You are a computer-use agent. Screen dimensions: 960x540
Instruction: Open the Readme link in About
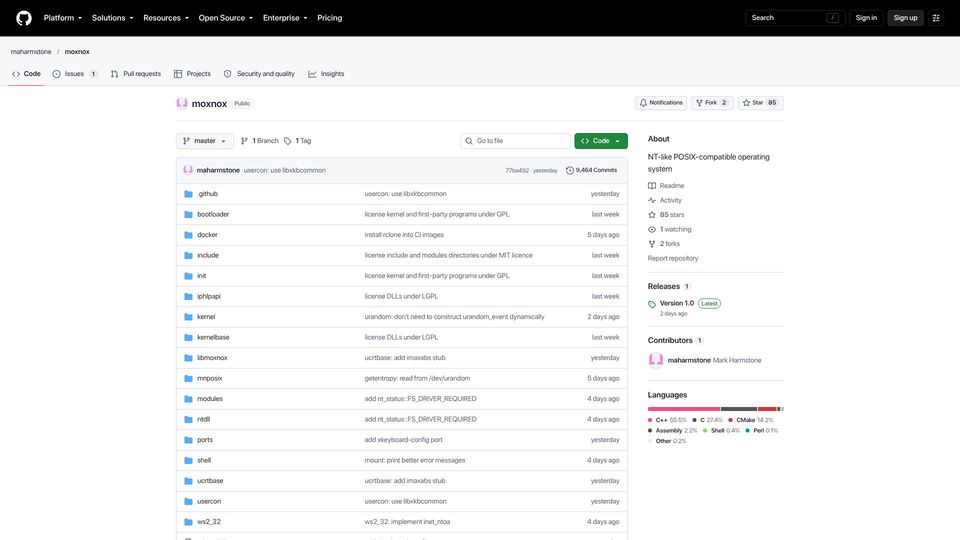tap(666, 186)
